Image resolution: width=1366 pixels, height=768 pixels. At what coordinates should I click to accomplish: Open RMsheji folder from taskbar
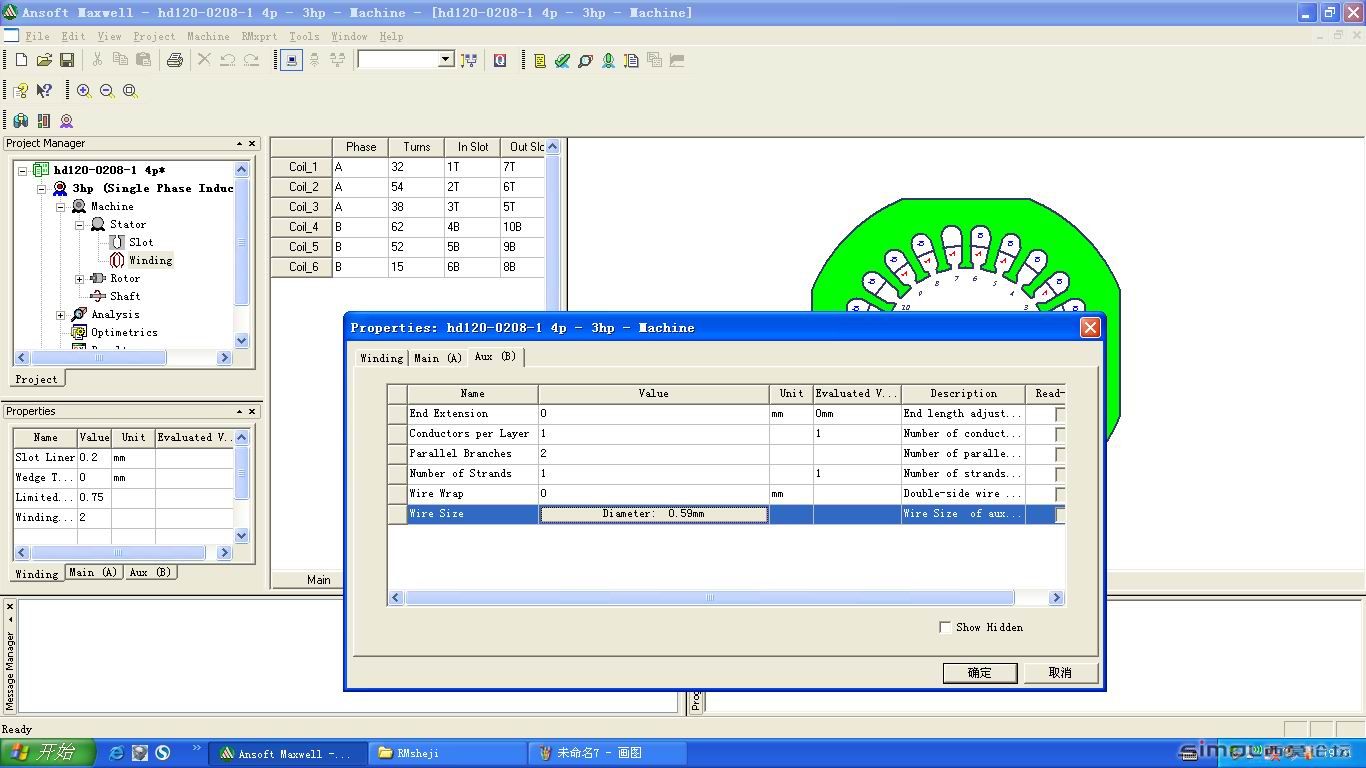click(448, 753)
